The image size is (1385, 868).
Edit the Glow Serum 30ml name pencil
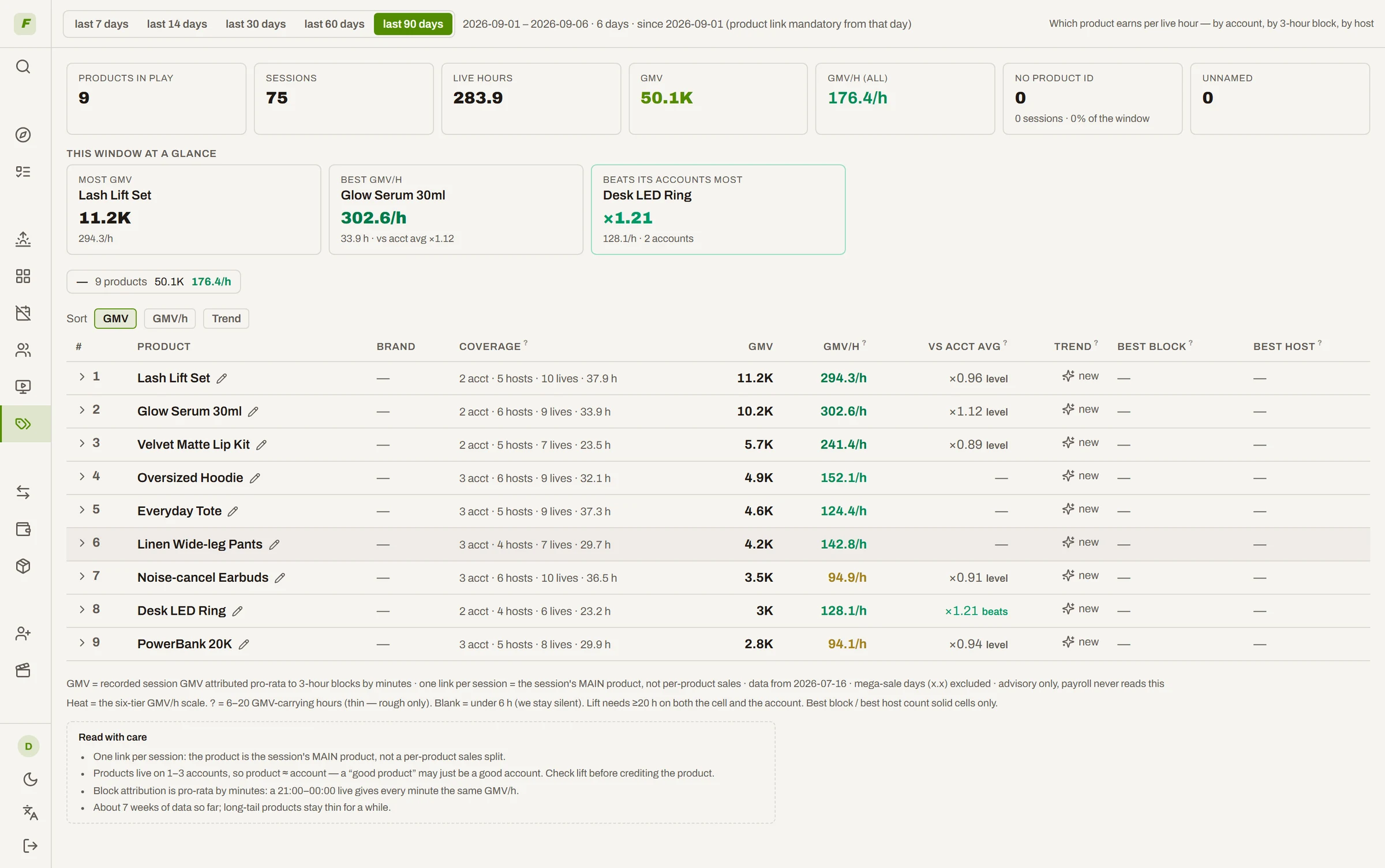pyautogui.click(x=253, y=411)
